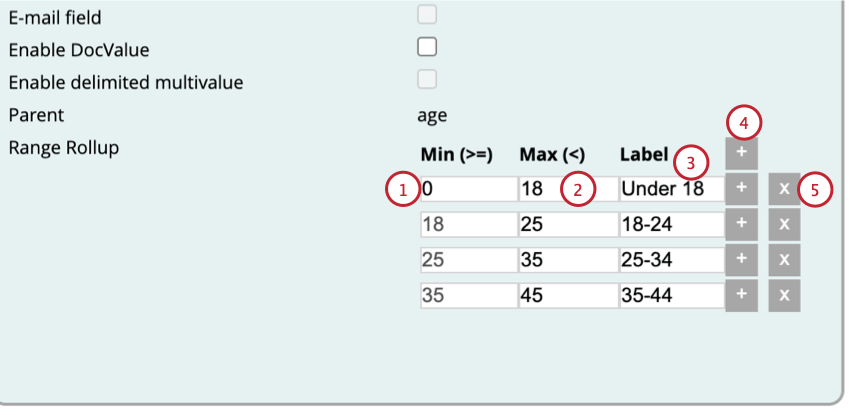This screenshot has height=415, width=850.
Task: Remove the 35-44 range row
Action: tap(784, 296)
